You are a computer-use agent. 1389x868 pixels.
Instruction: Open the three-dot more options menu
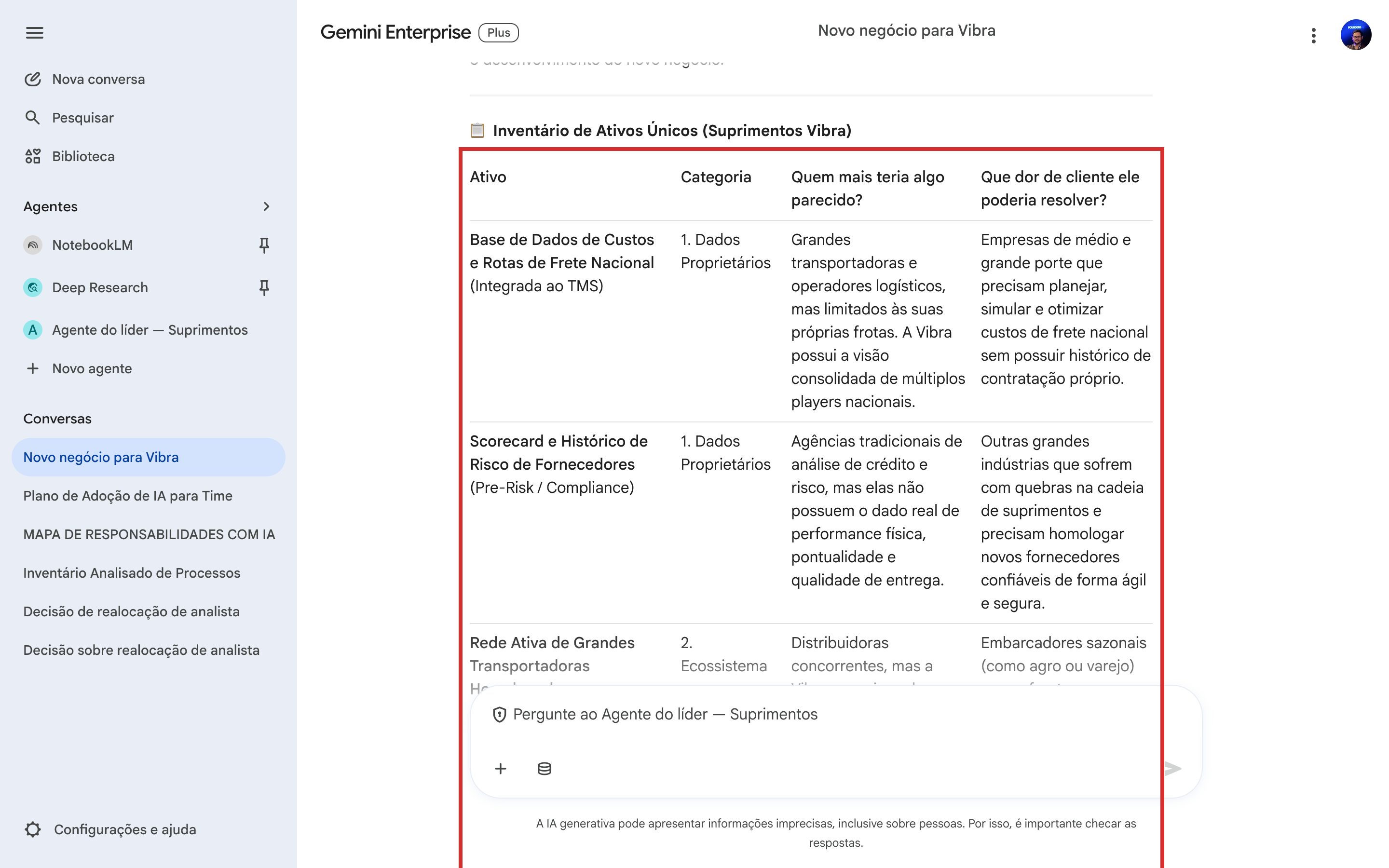pos(1313,36)
